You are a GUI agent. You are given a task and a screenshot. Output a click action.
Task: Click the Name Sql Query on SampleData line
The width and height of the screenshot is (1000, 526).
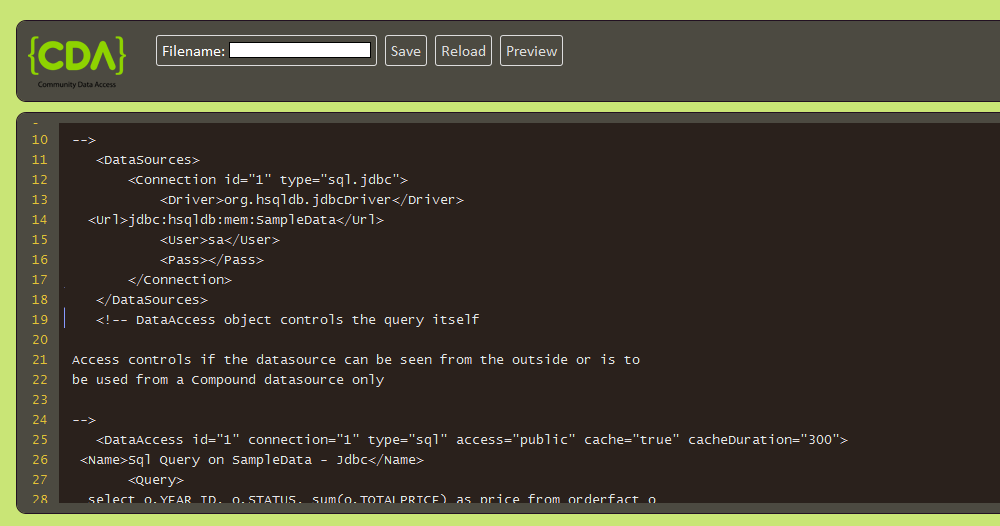point(252,460)
